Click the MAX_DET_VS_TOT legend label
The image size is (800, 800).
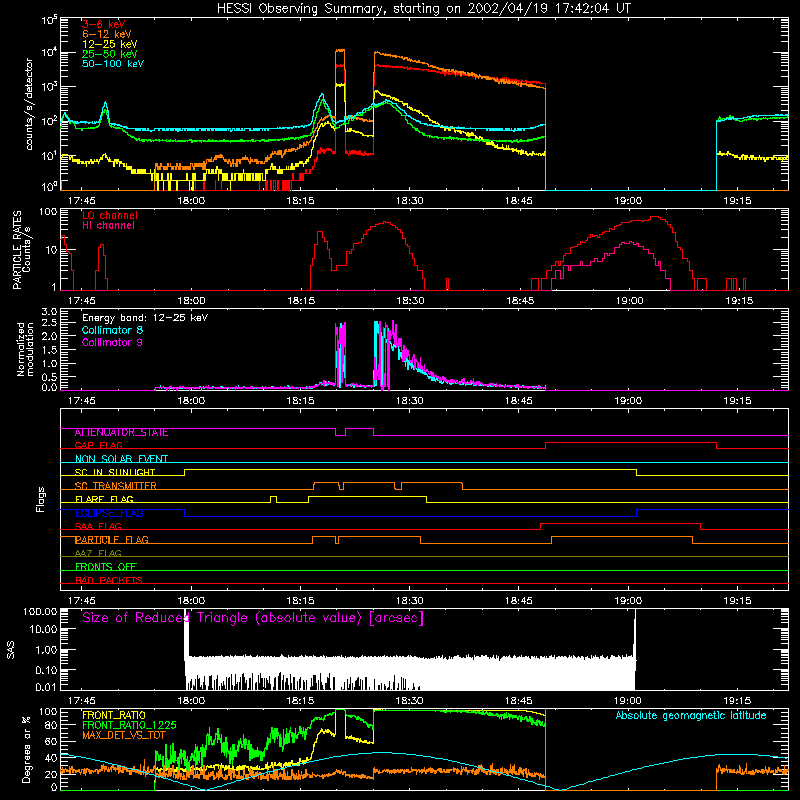(124, 735)
